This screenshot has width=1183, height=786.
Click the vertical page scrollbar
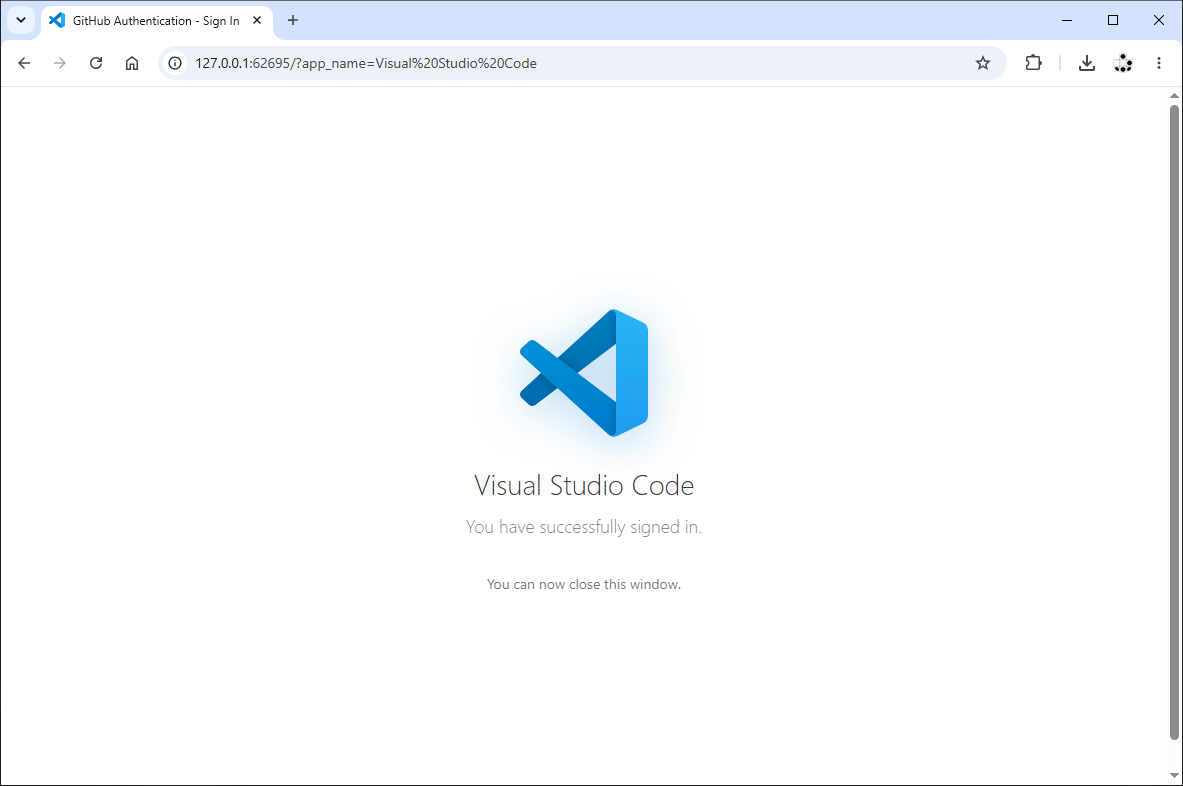(x=1174, y=422)
